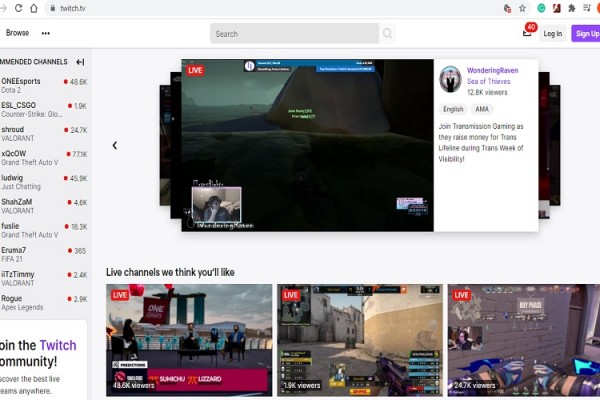600x400 pixels.
Task: Open xQcOW channel in sidebar
Action: click(x=44, y=158)
